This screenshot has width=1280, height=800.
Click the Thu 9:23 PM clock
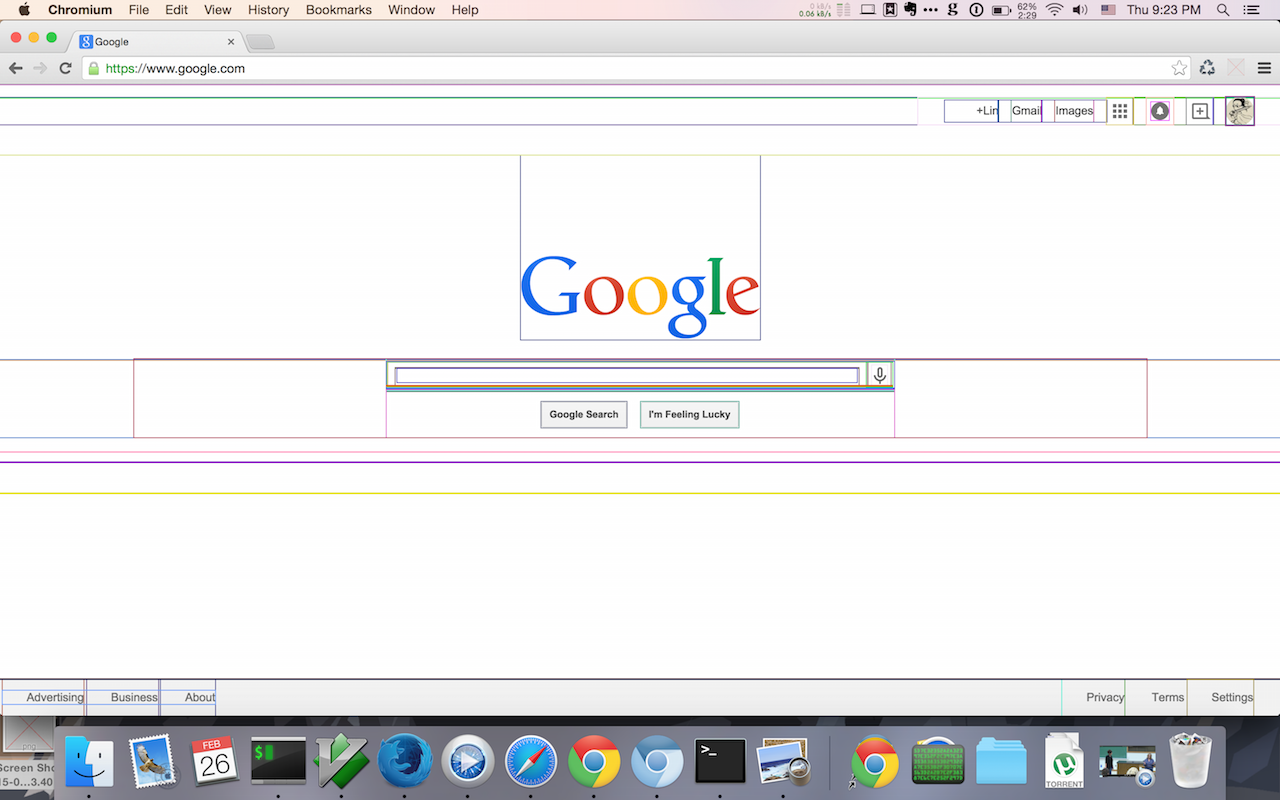coord(1163,10)
